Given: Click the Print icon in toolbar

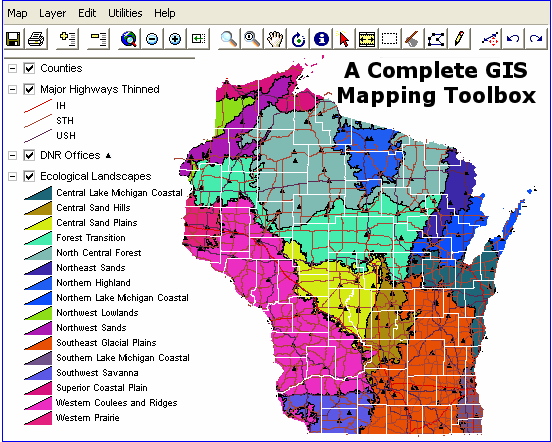Looking at the screenshot, I should (36, 38).
